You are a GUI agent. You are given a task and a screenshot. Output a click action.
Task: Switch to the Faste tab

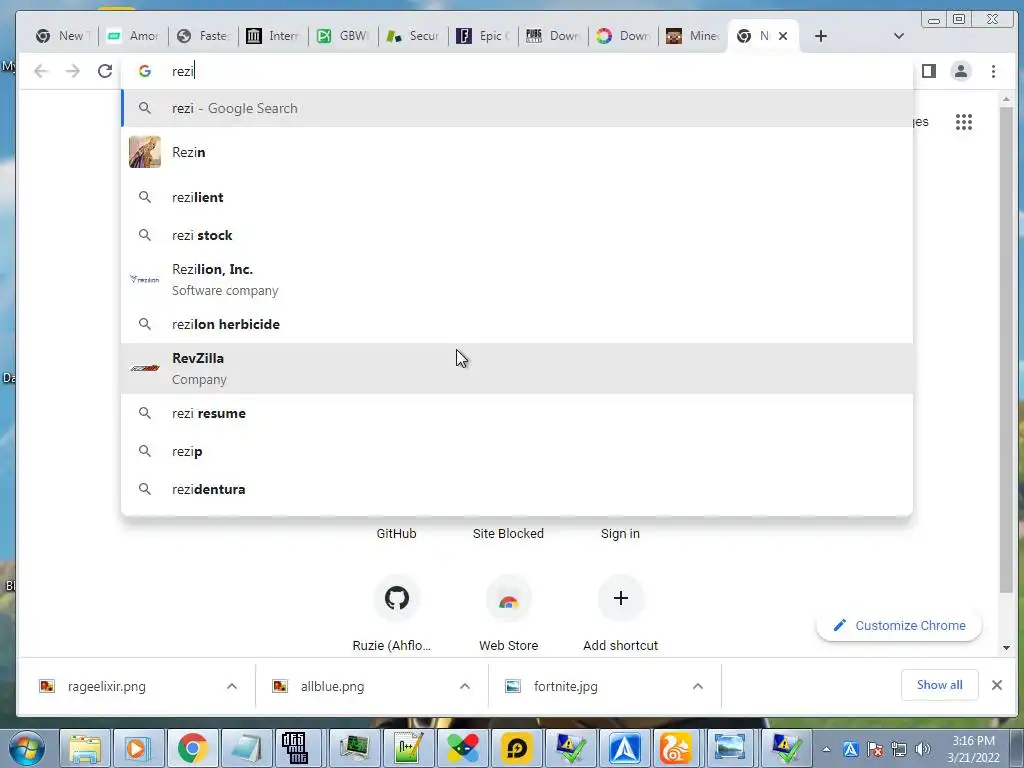click(203, 36)
